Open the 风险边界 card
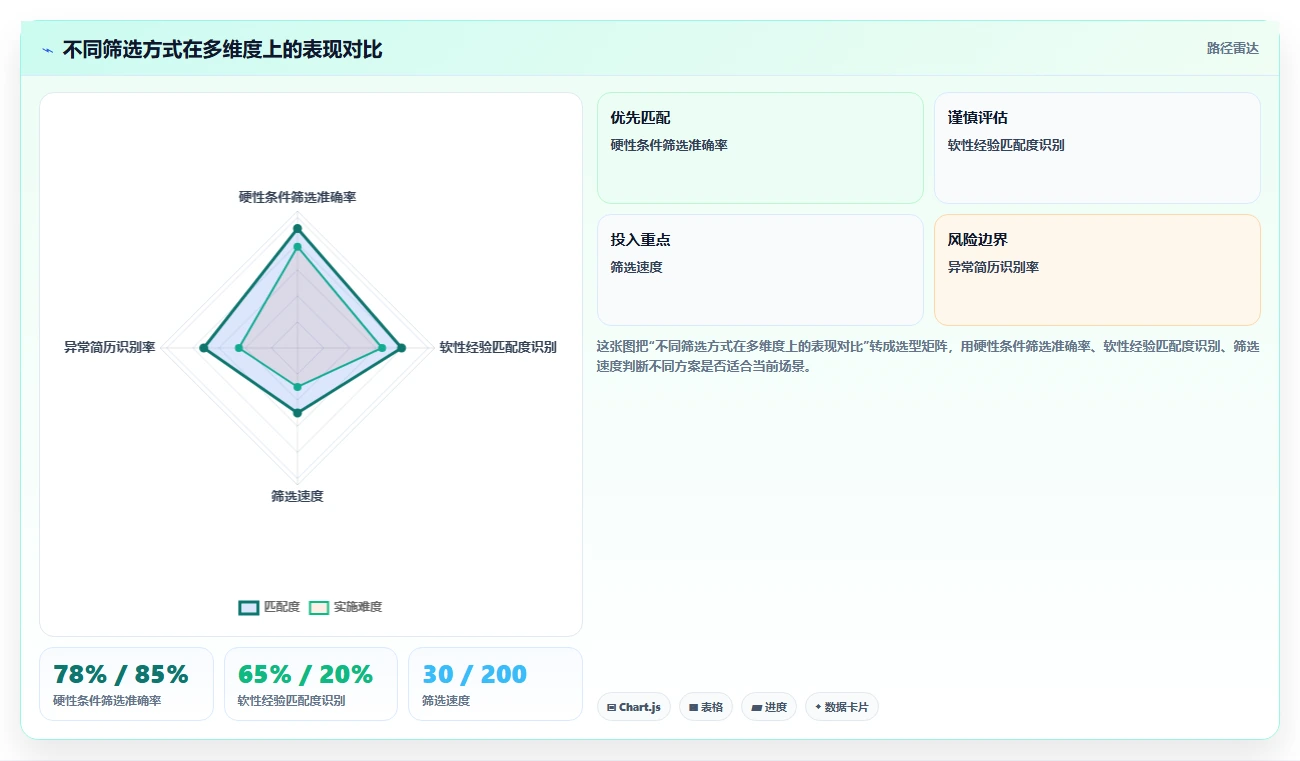 pos(1097,270)
